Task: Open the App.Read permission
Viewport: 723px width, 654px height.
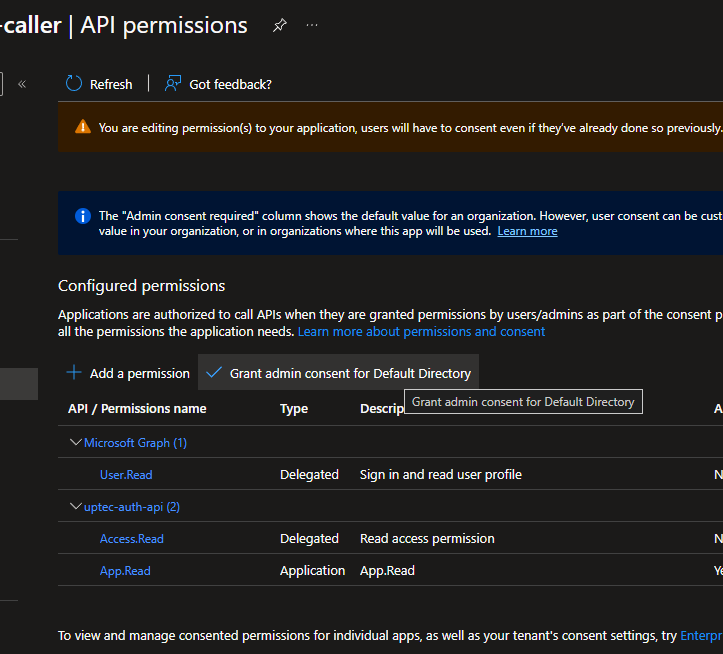Action: [125, 570]
